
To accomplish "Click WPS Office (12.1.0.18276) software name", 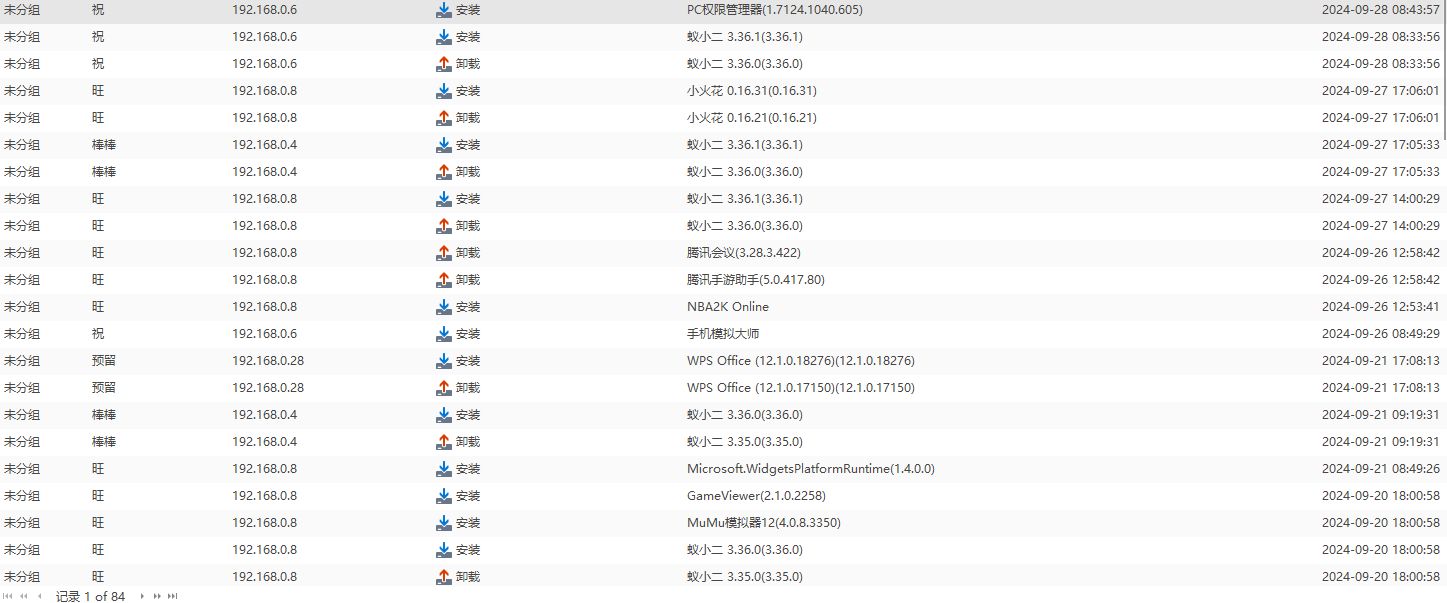I will pyautogui.click(x=801, y=361).
